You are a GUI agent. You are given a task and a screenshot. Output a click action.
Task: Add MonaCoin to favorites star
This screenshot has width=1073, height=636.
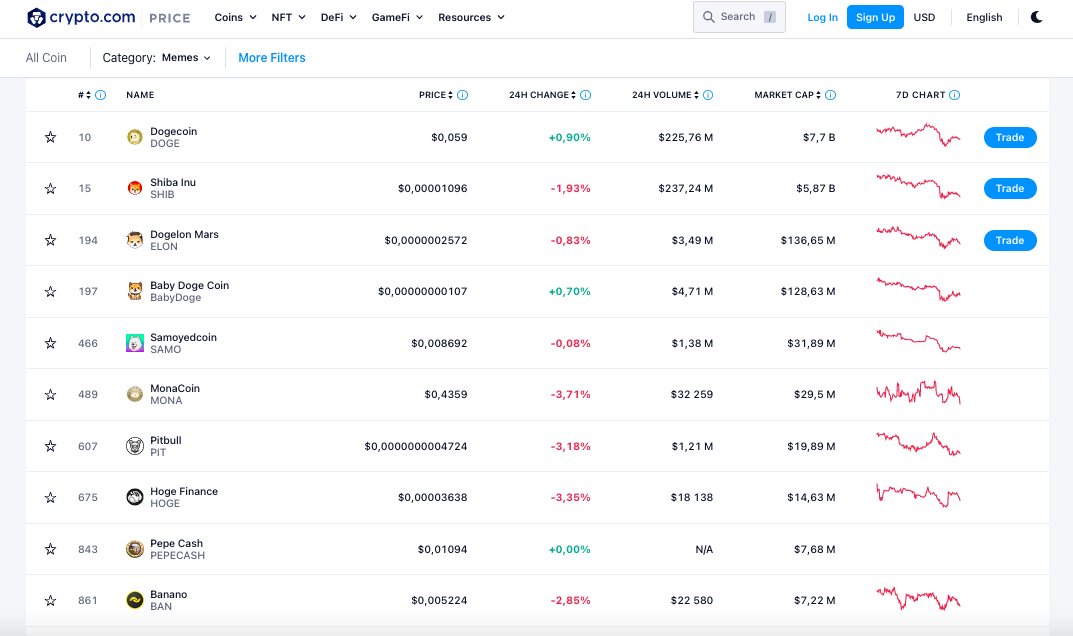(x=51, y=394)
